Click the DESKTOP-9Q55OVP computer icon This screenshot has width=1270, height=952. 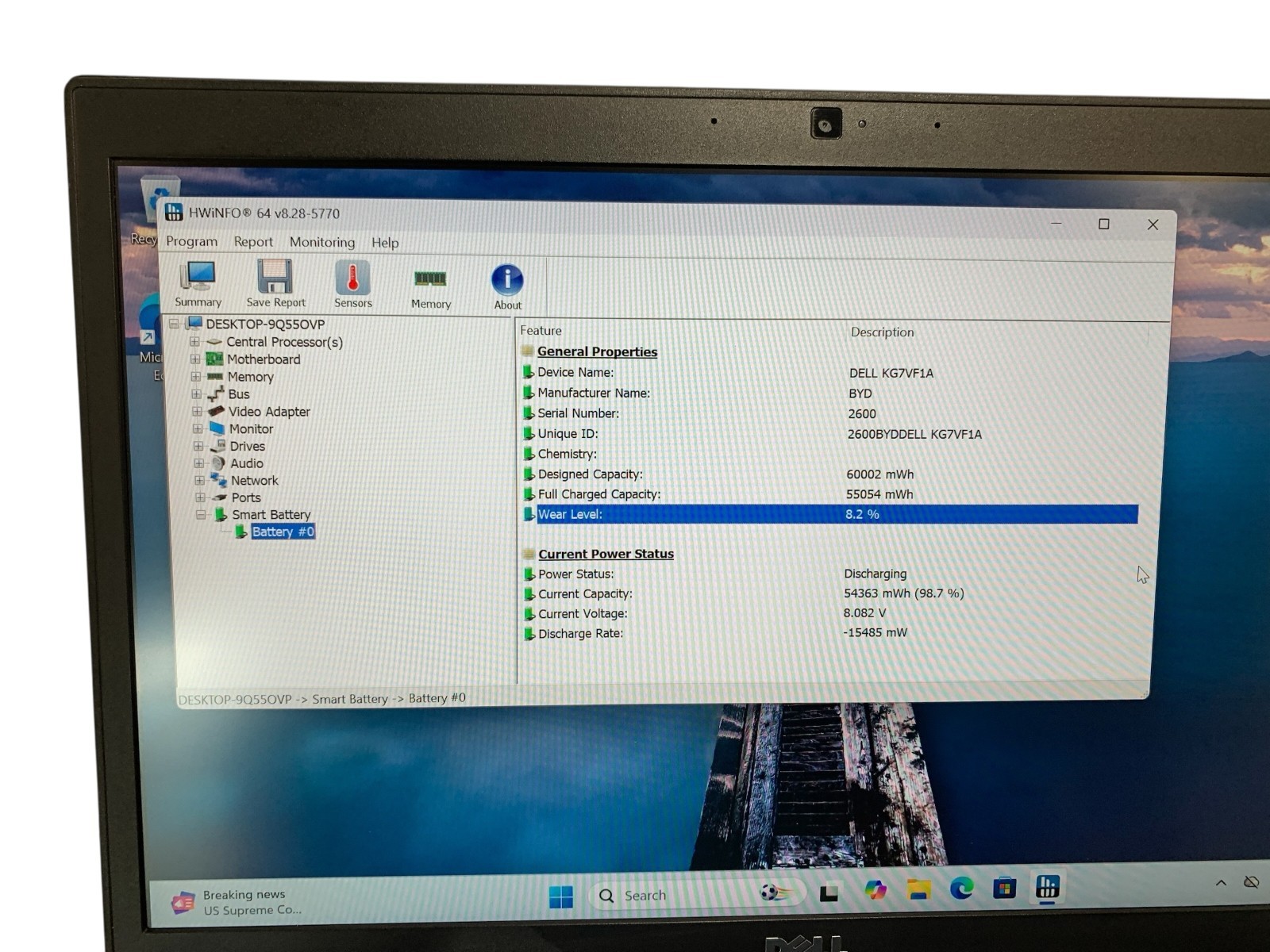tap(194, 323)
